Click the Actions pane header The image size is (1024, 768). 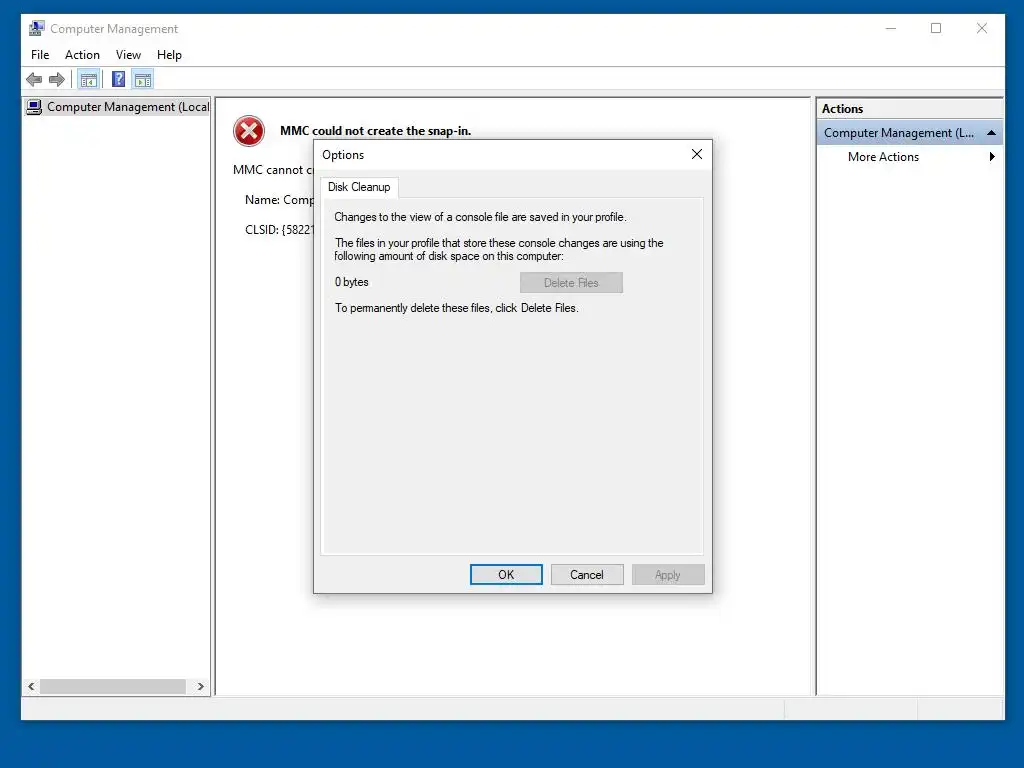click(910, 108)
